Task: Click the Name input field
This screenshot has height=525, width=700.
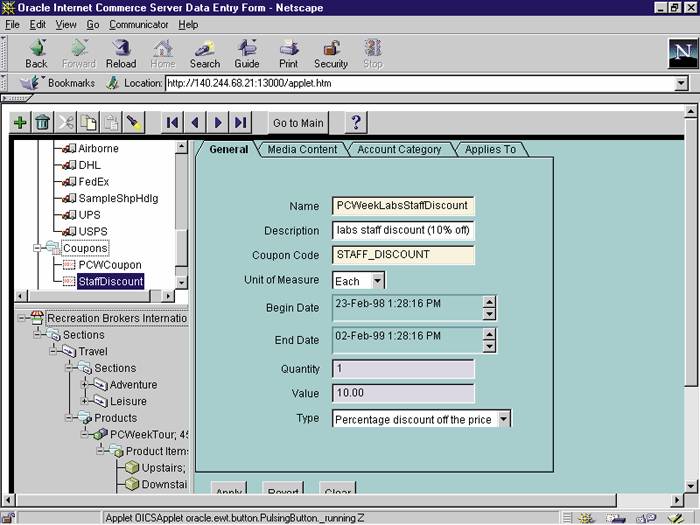Action: click(403, 206)
